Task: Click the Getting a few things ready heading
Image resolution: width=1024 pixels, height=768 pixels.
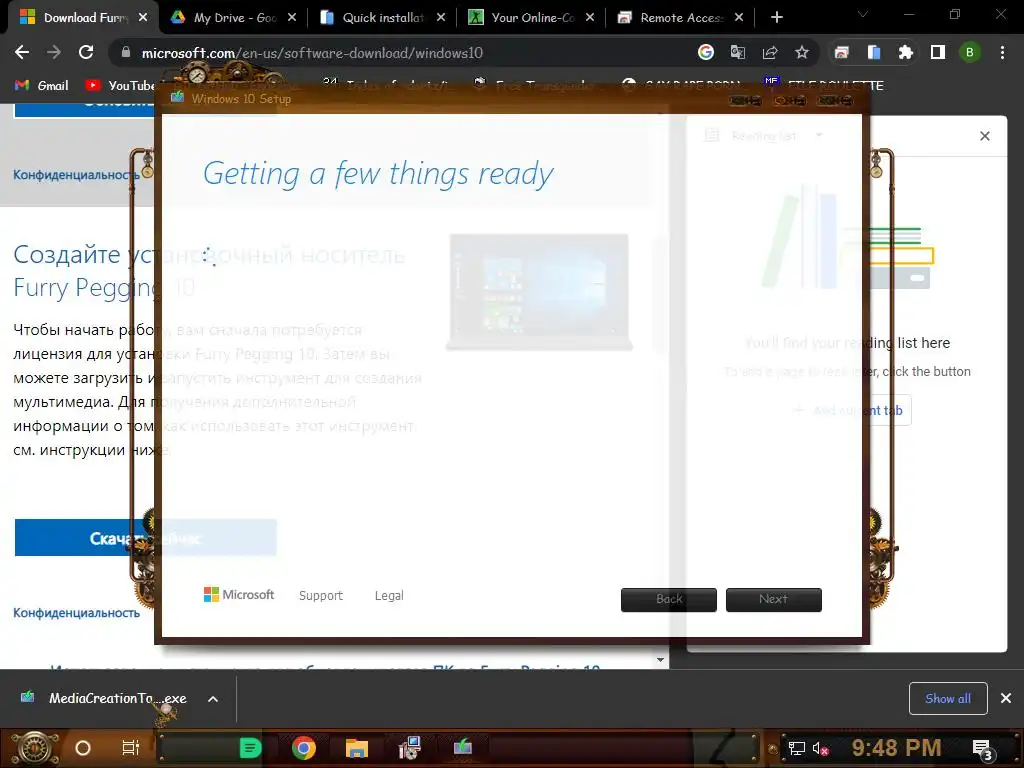Action: coord(378,174)
